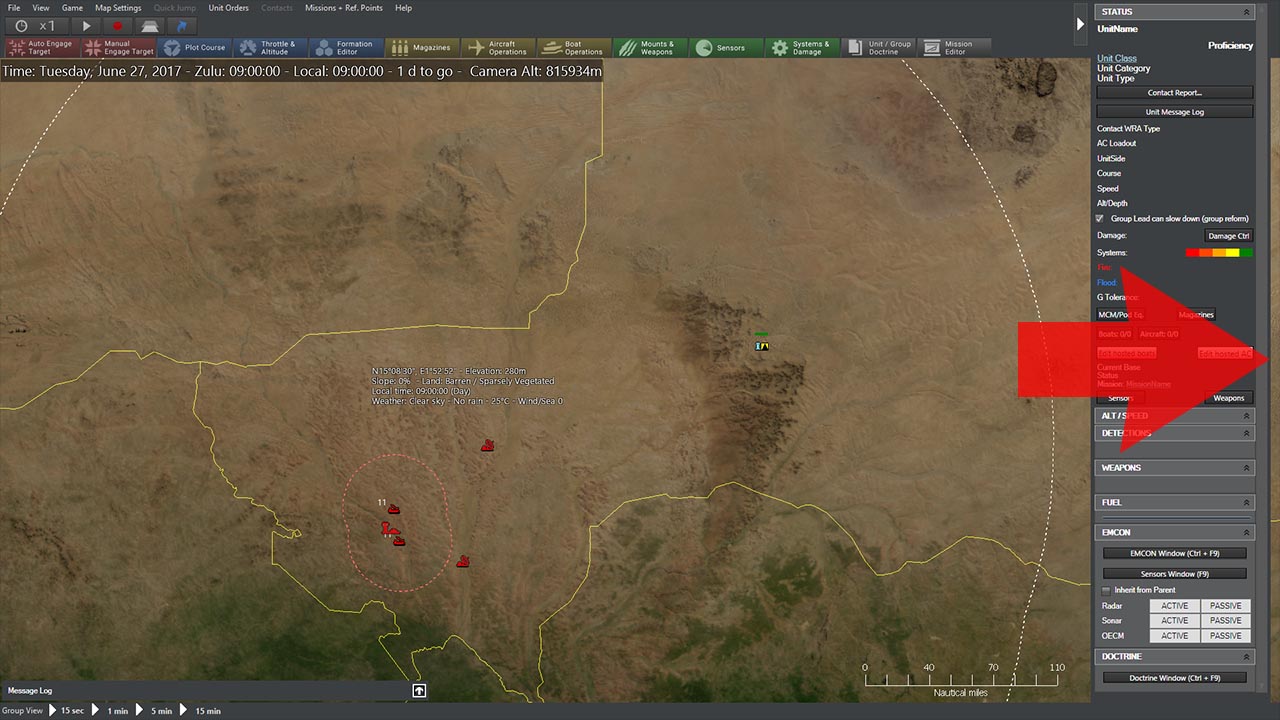Select the yellow unit icon on the map
The image size is (1280, 720).
coord(762,346)
